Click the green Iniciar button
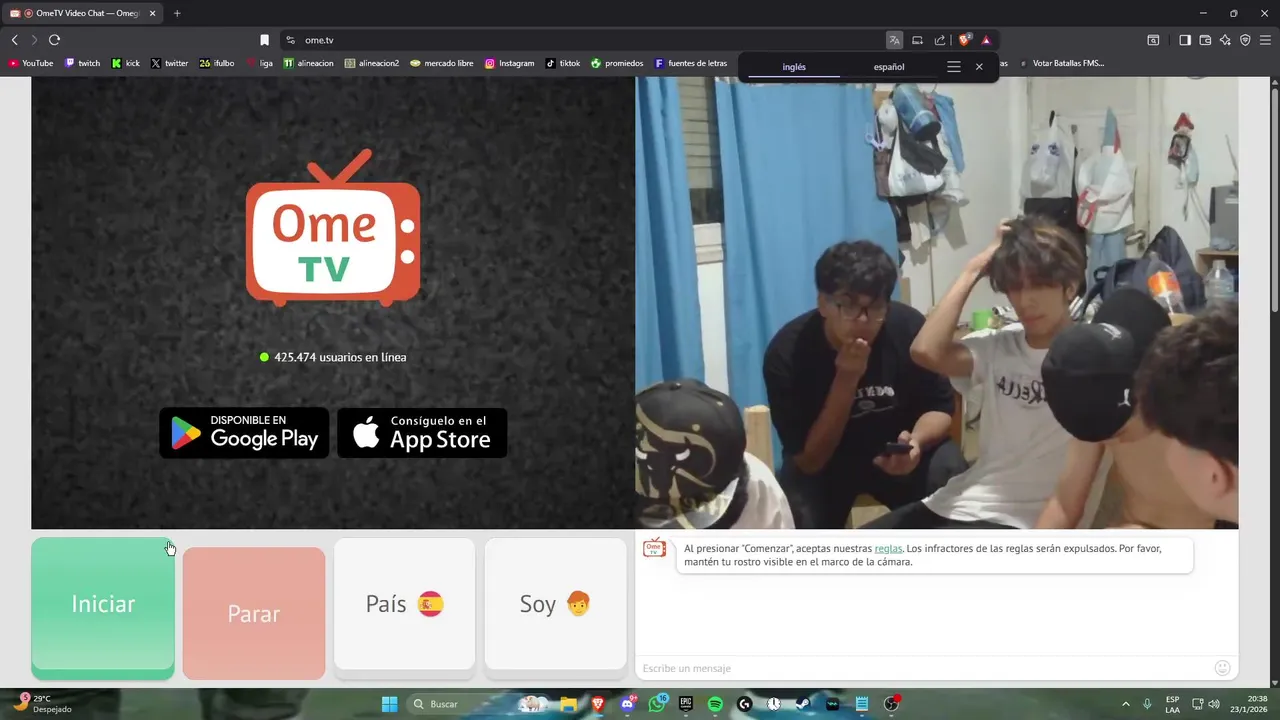This screenshot has width=1280, height=720. tap(103, 608)
